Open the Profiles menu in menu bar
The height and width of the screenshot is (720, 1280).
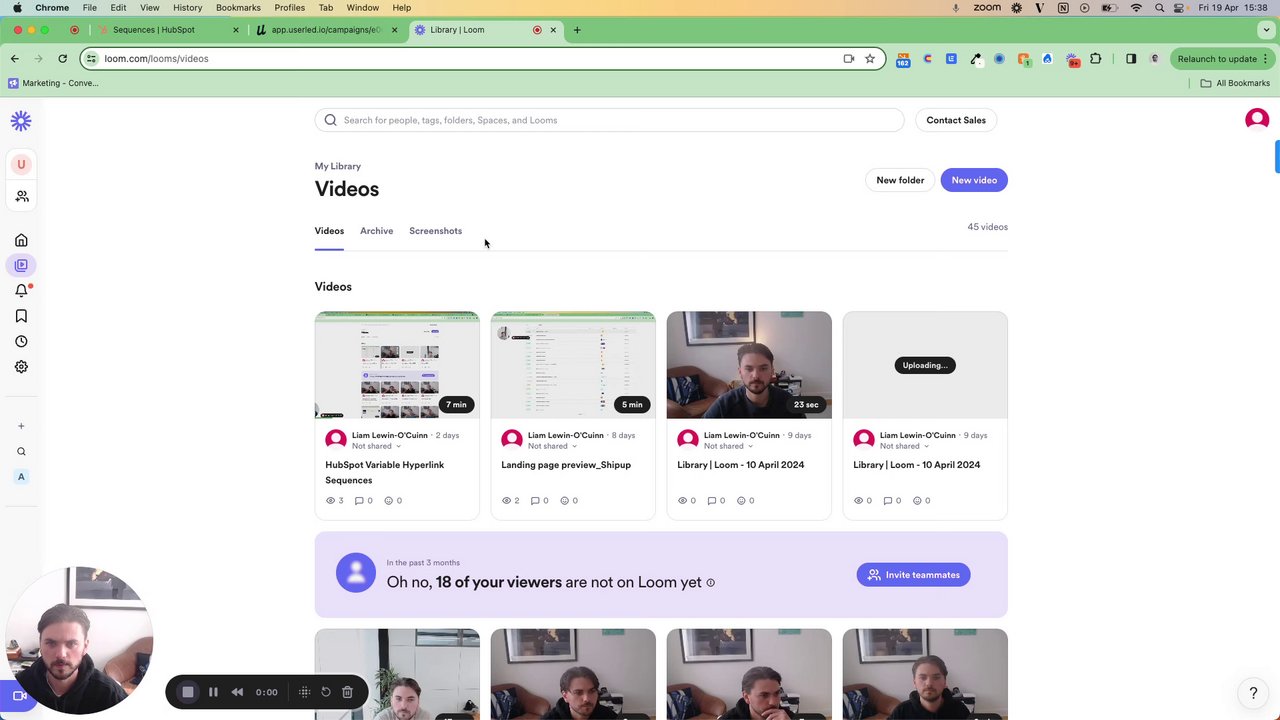pos(289,8)
